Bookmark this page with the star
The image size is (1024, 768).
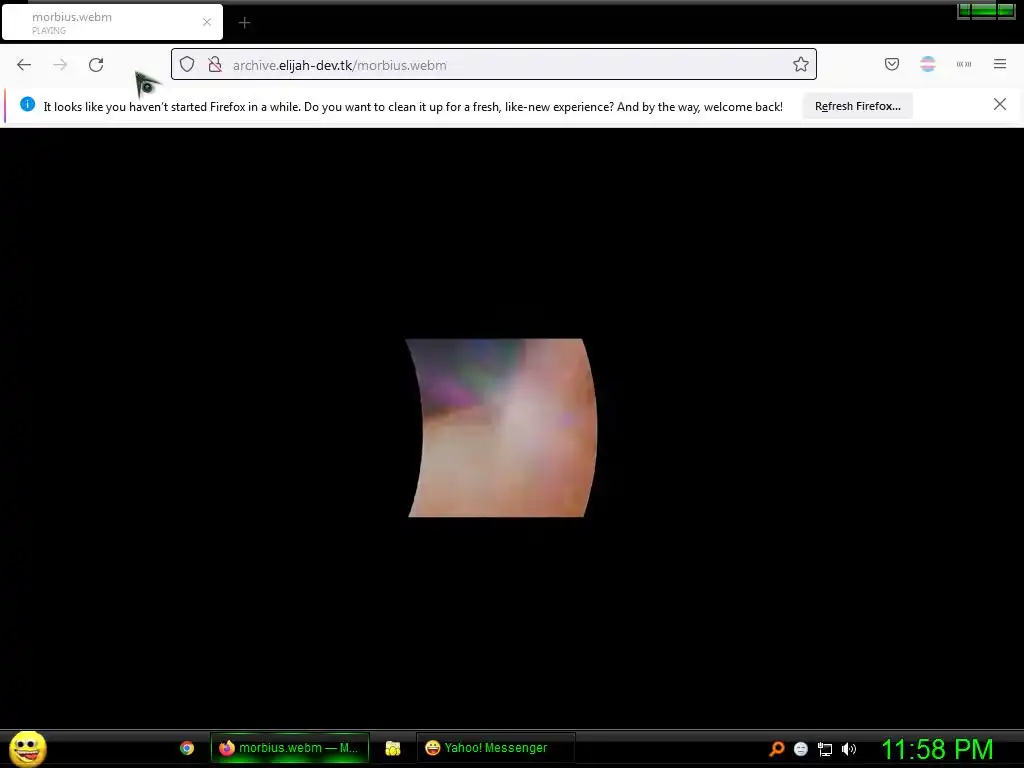pos(801,64)
